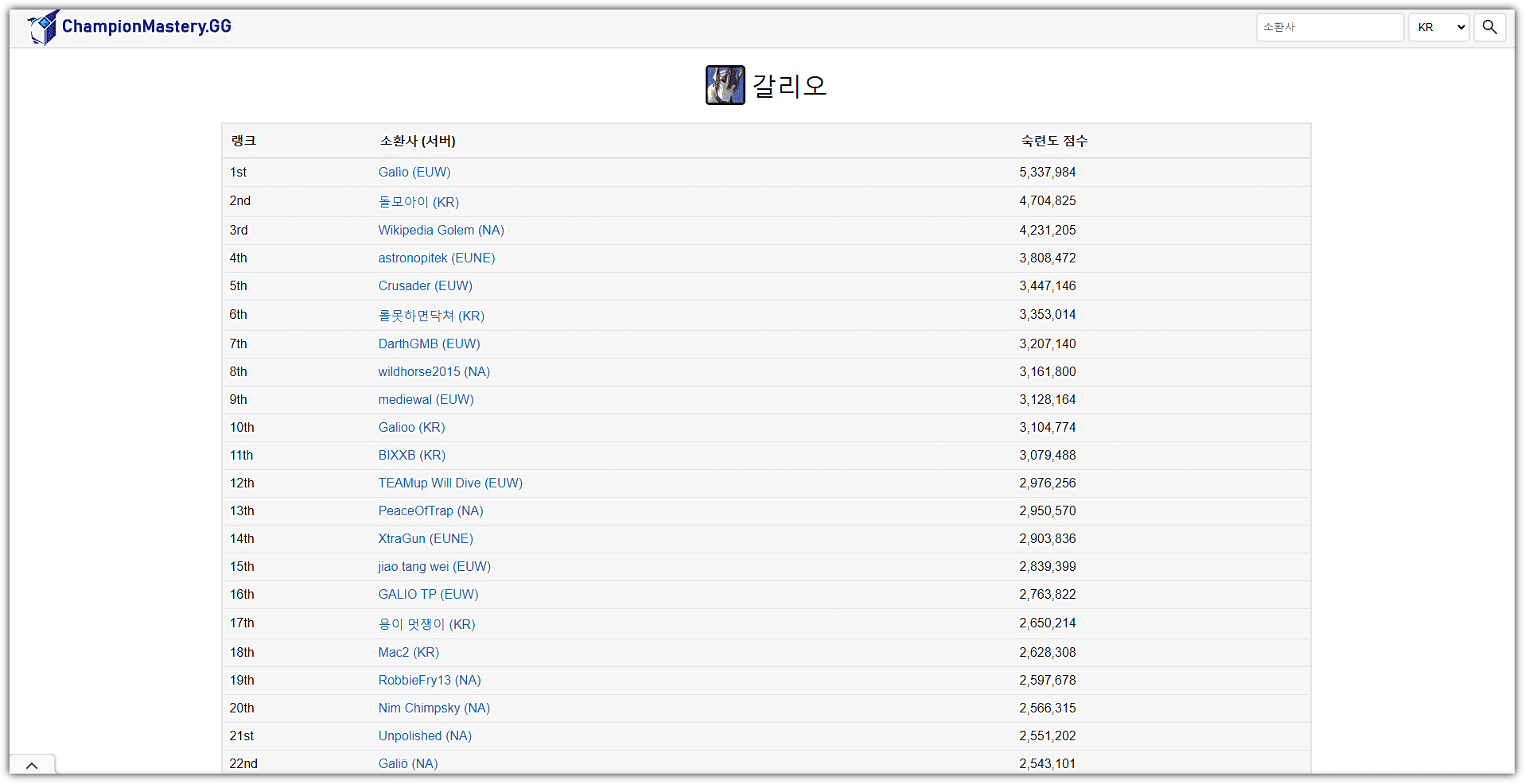Click the 2nd rank cell
This screenshot has height=784, width=1525.
coord(240,200)
